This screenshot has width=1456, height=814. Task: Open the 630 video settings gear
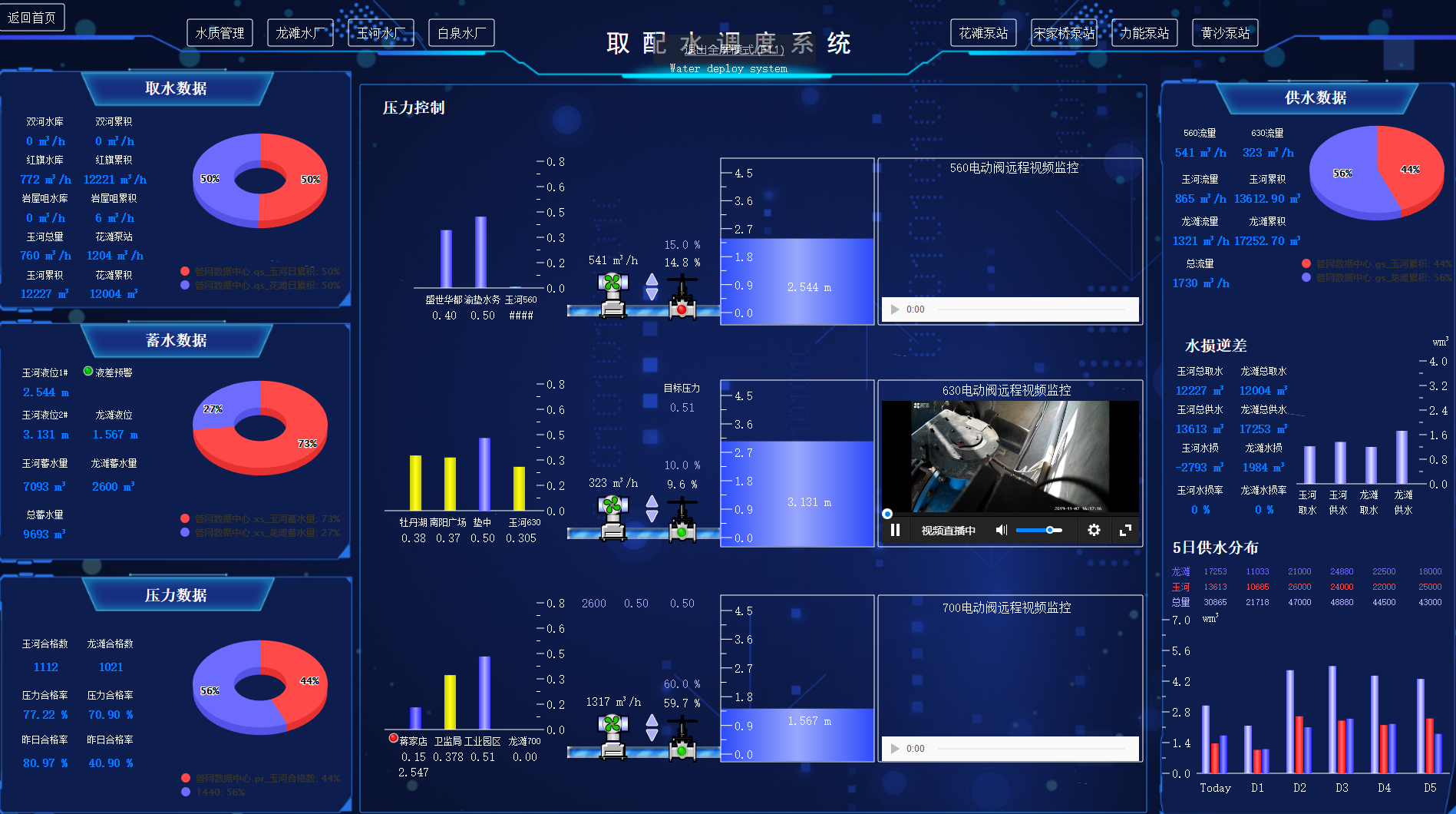click(x=1094, y=530)
